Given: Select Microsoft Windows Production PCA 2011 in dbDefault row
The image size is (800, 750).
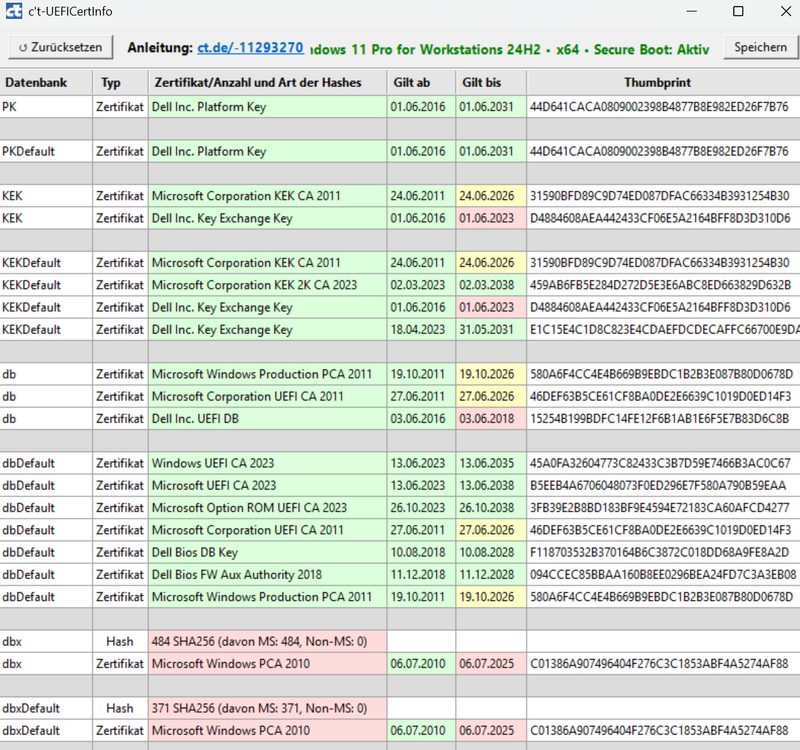Looking at the screenshot, I should (267, 597).
